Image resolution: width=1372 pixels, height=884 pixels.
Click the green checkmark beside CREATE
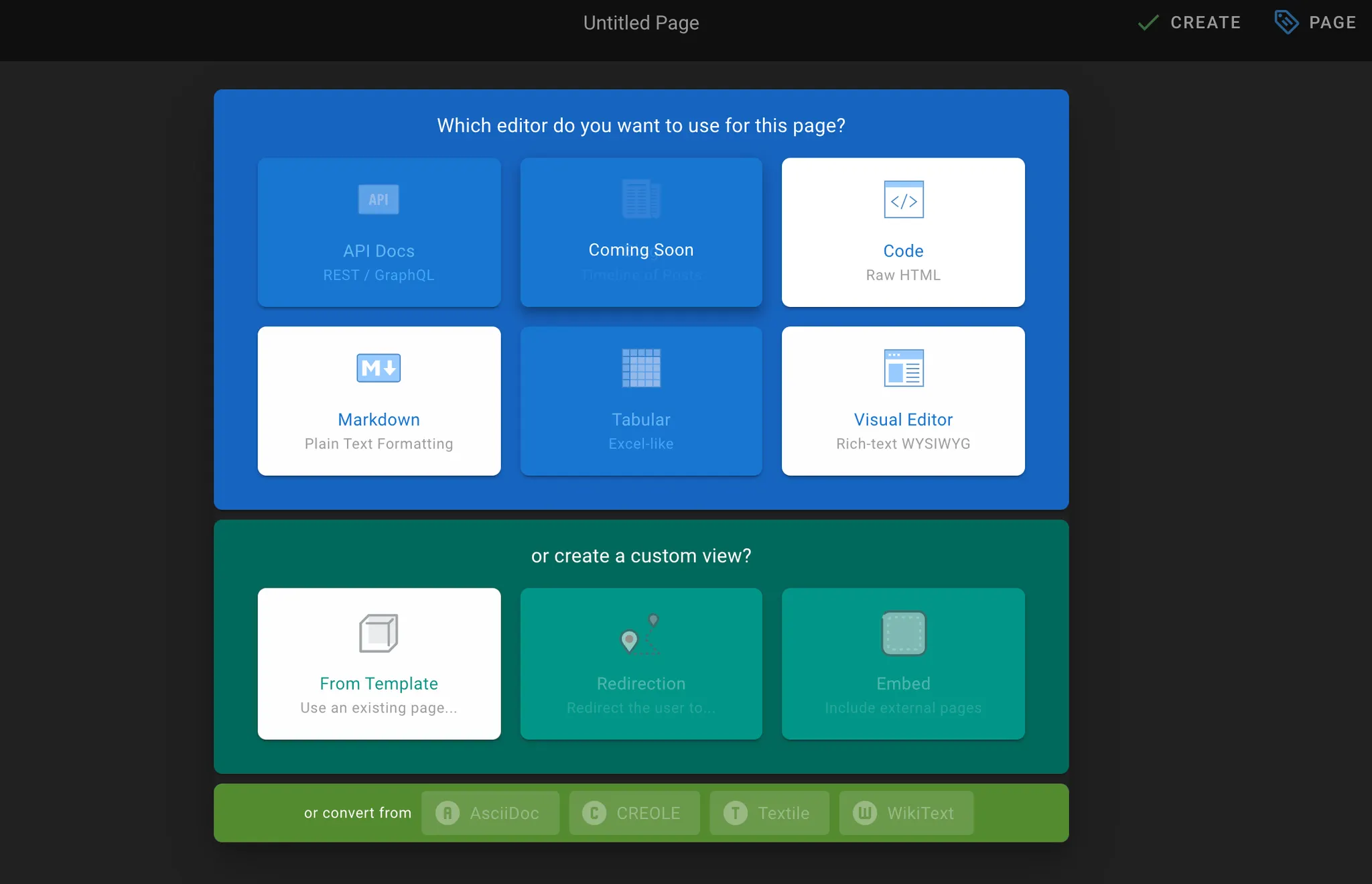coord(1148,23)
